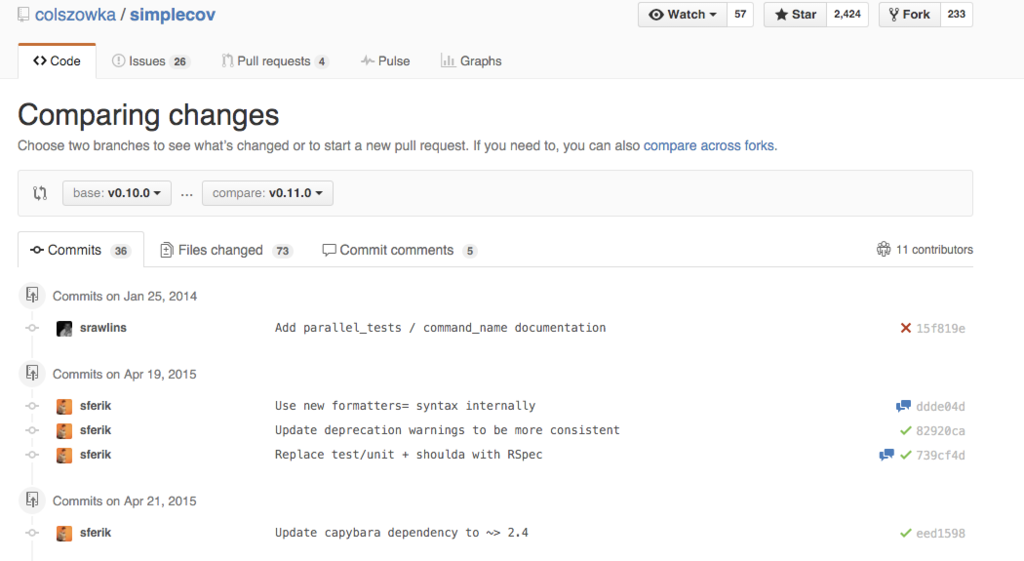
Task: Open the base: v0.10.0 branch dropdown
Action: pos(117,193)
